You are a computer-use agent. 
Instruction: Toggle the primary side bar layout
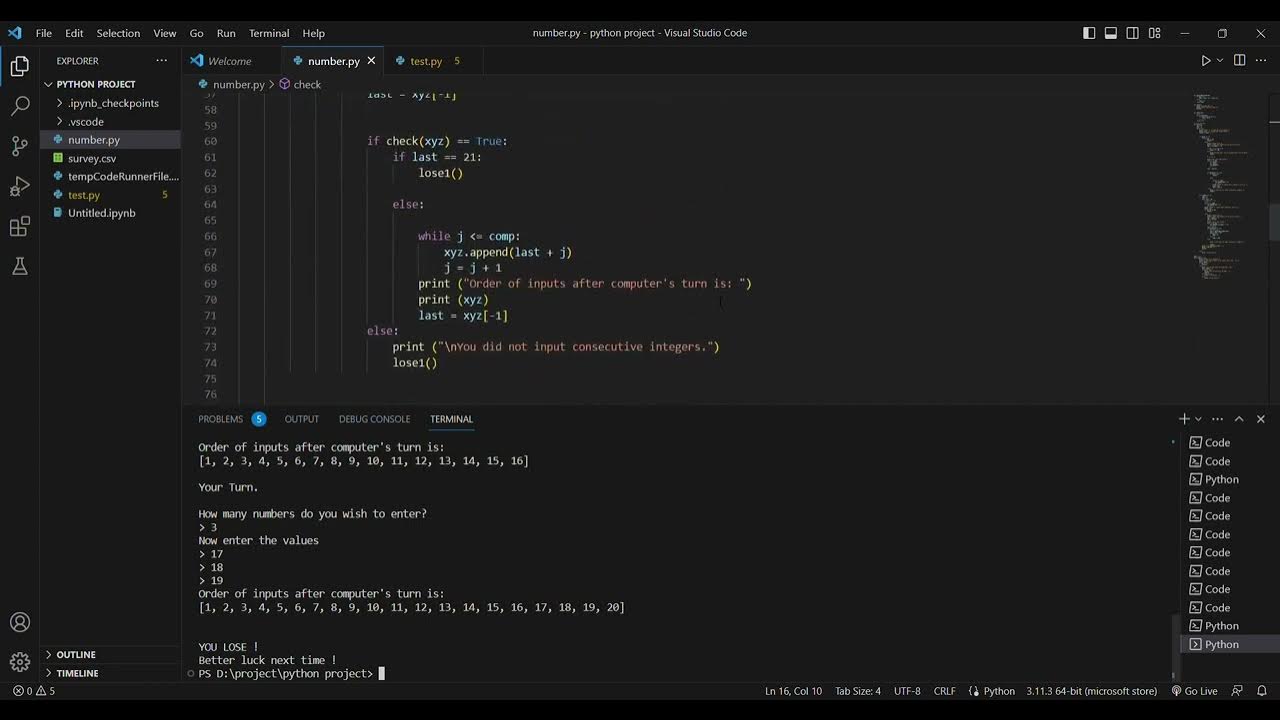(1089, 33)
